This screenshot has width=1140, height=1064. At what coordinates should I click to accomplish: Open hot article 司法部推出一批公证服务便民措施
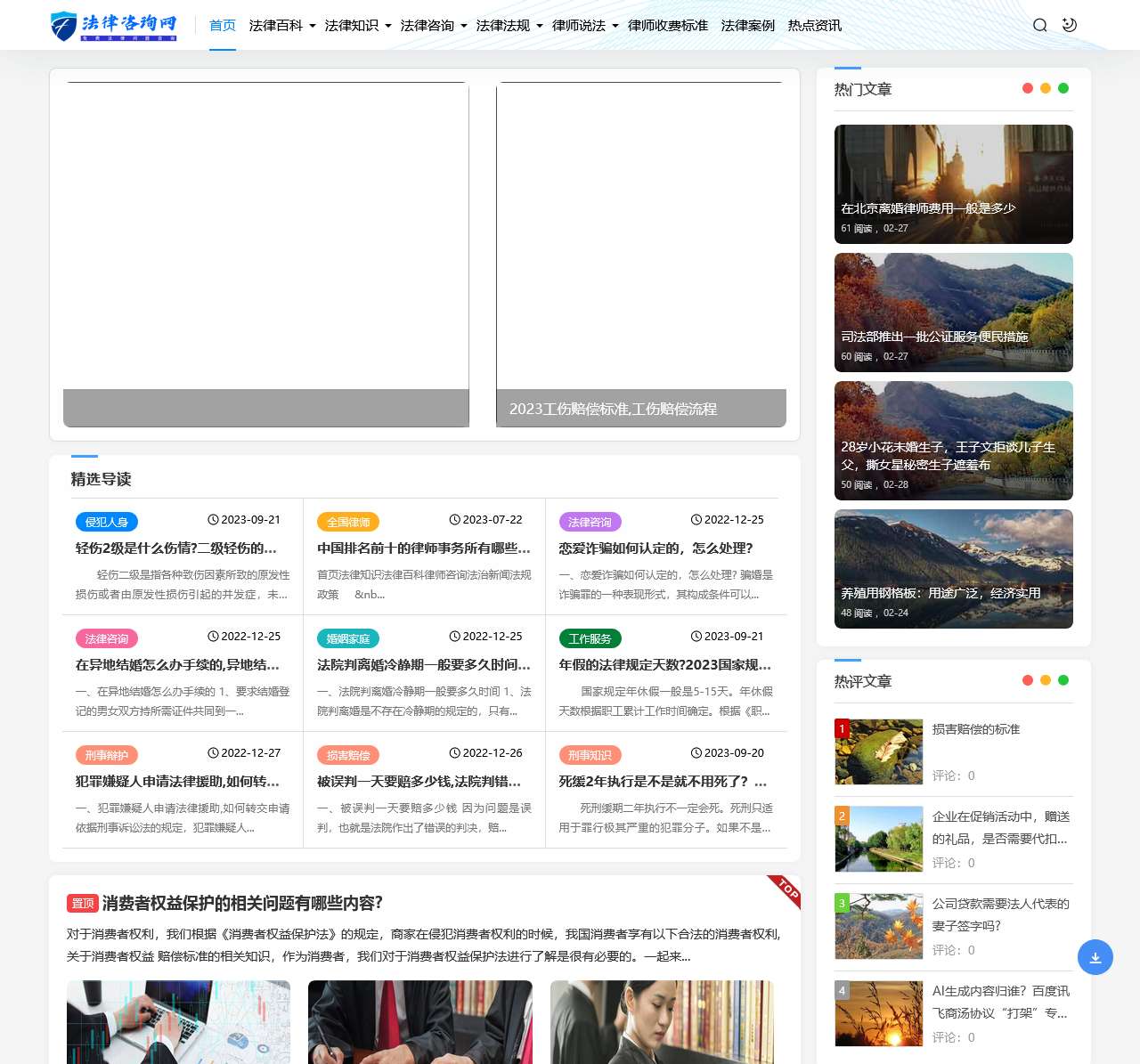point(954,313)
